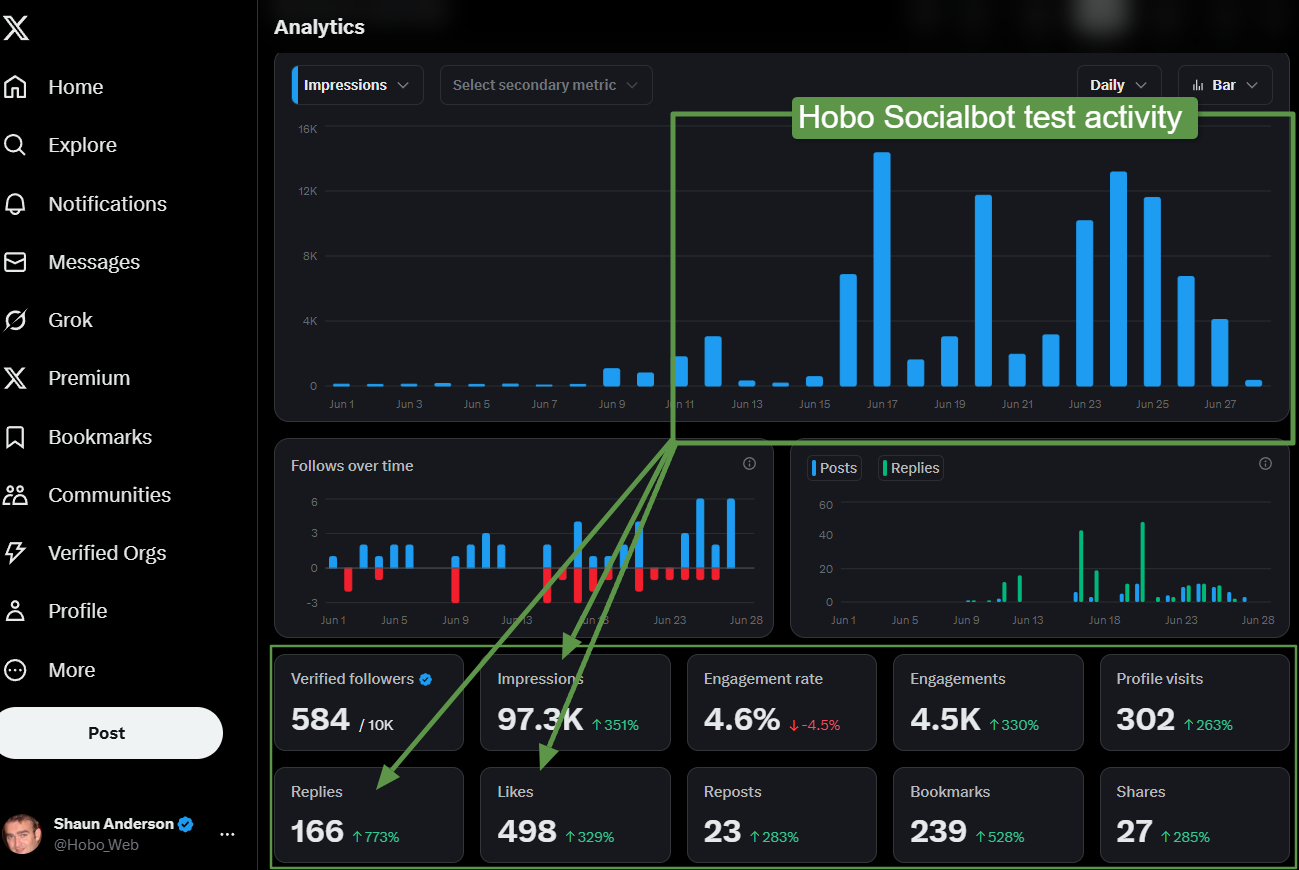Select the Shares 27 card
The image size is (1299, 870).
[1195, 815]
